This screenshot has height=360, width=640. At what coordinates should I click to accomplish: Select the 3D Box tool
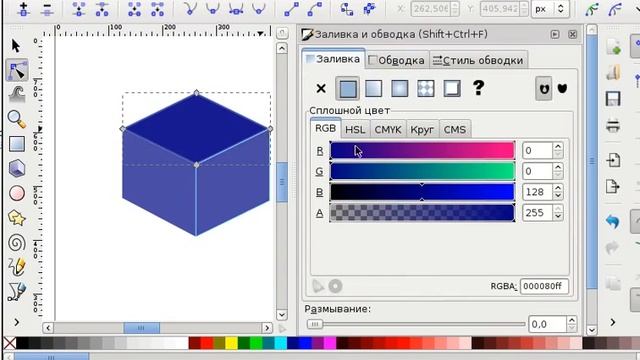[x=17, y=168]
